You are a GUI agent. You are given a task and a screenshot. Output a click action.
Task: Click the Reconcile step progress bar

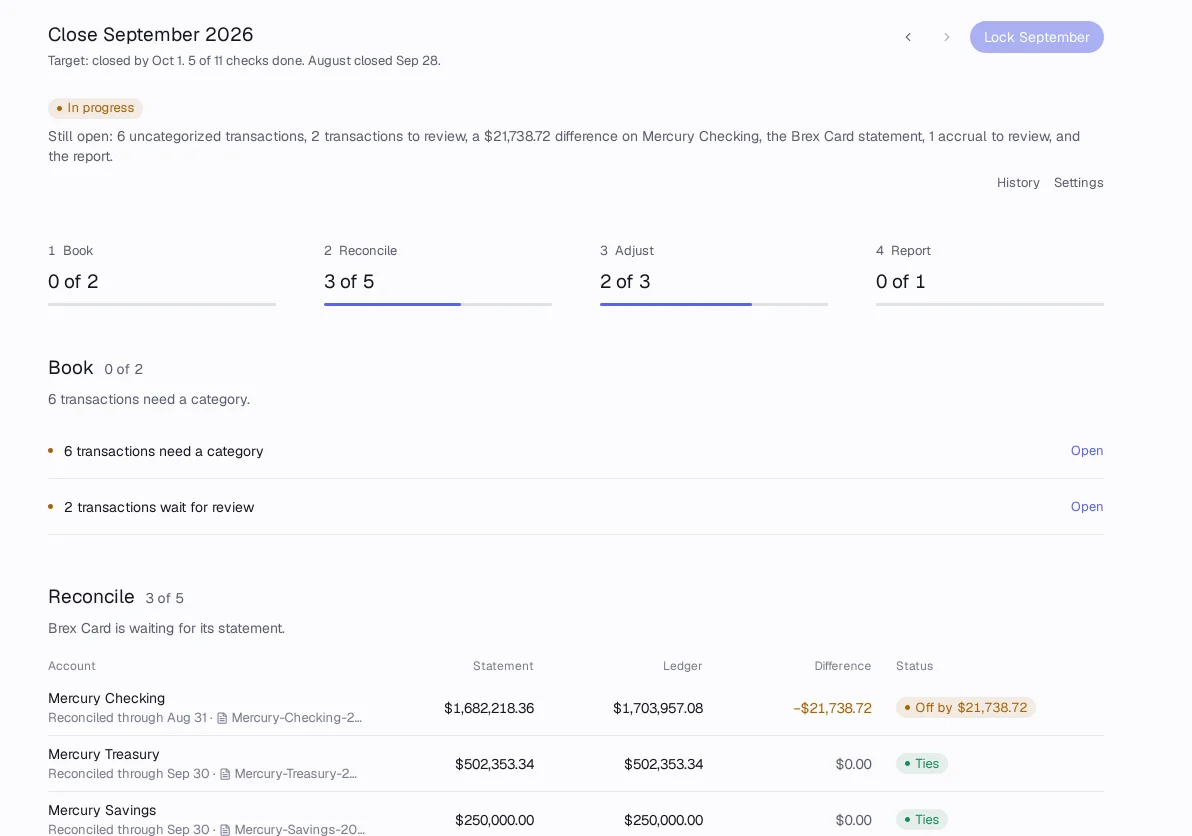click(437, 304)
